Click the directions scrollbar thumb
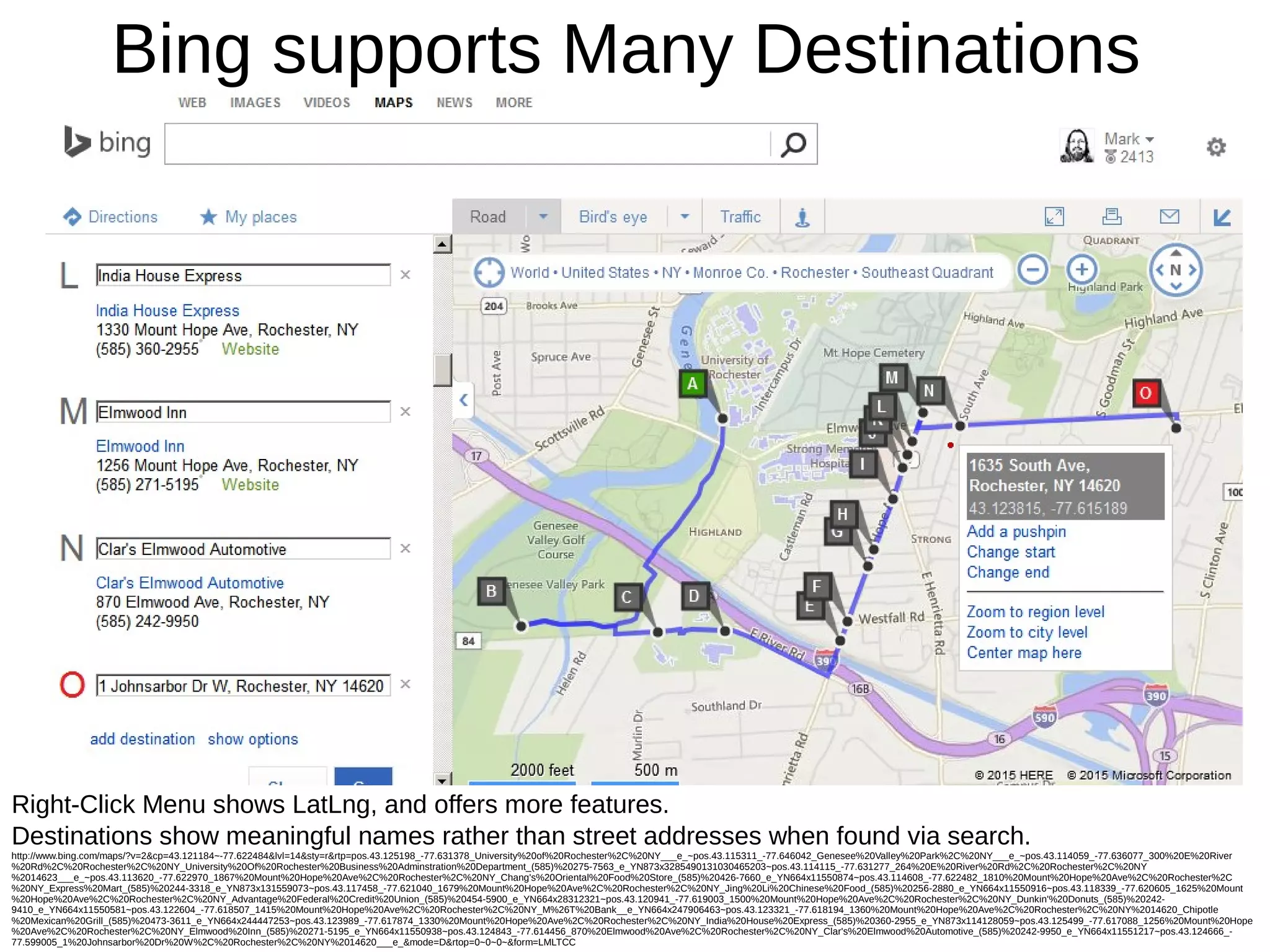Viewport: 1270px width, 952px height. coord(442,370)
